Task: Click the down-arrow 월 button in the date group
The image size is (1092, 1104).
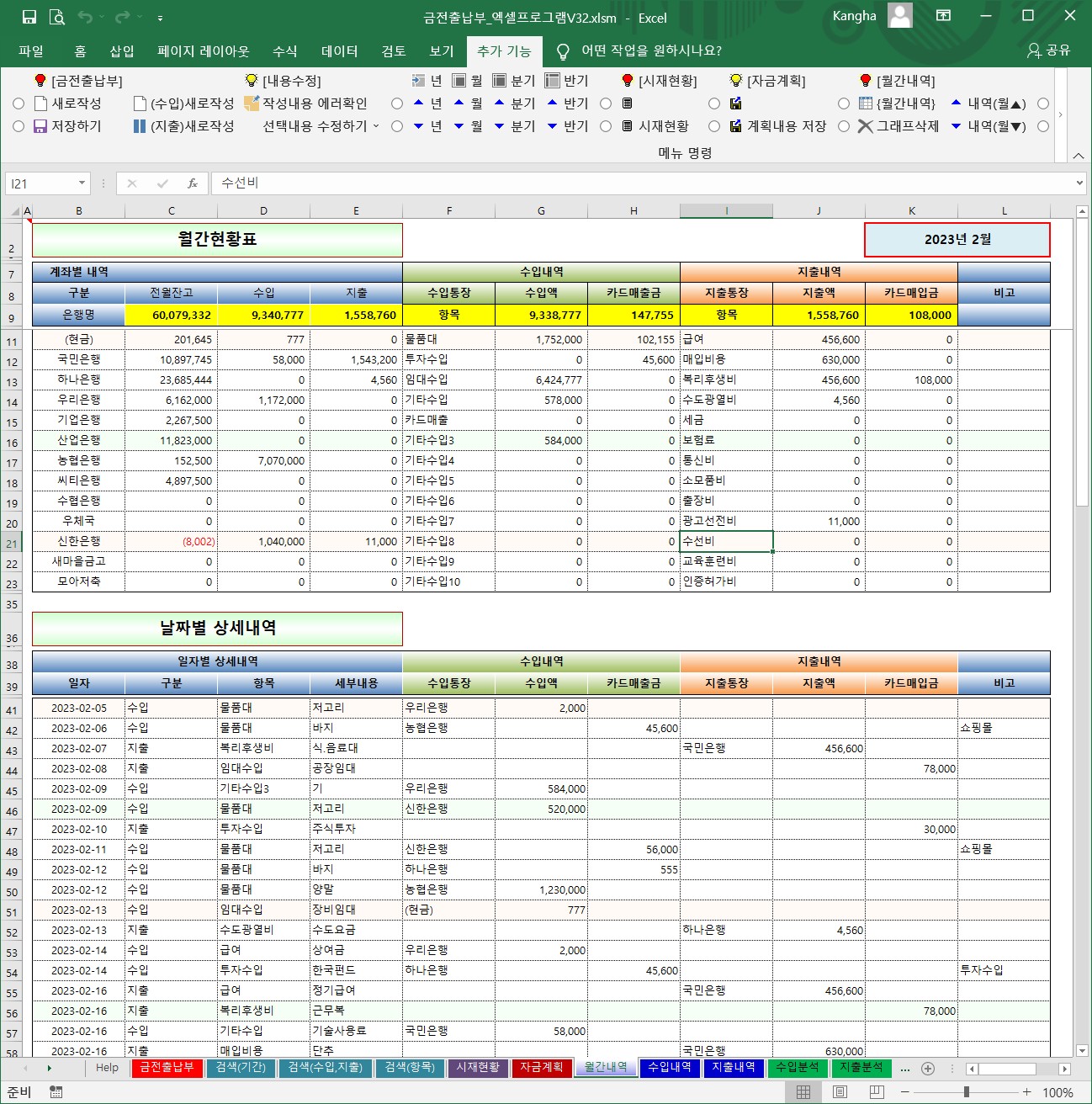Action: [x=468, y=126]
